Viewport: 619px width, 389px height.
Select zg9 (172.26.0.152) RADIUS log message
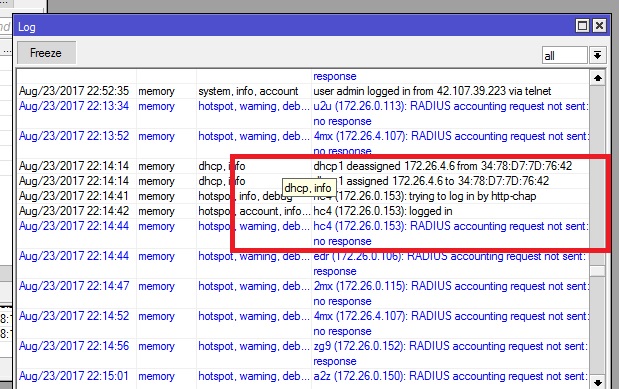point(451,353)
